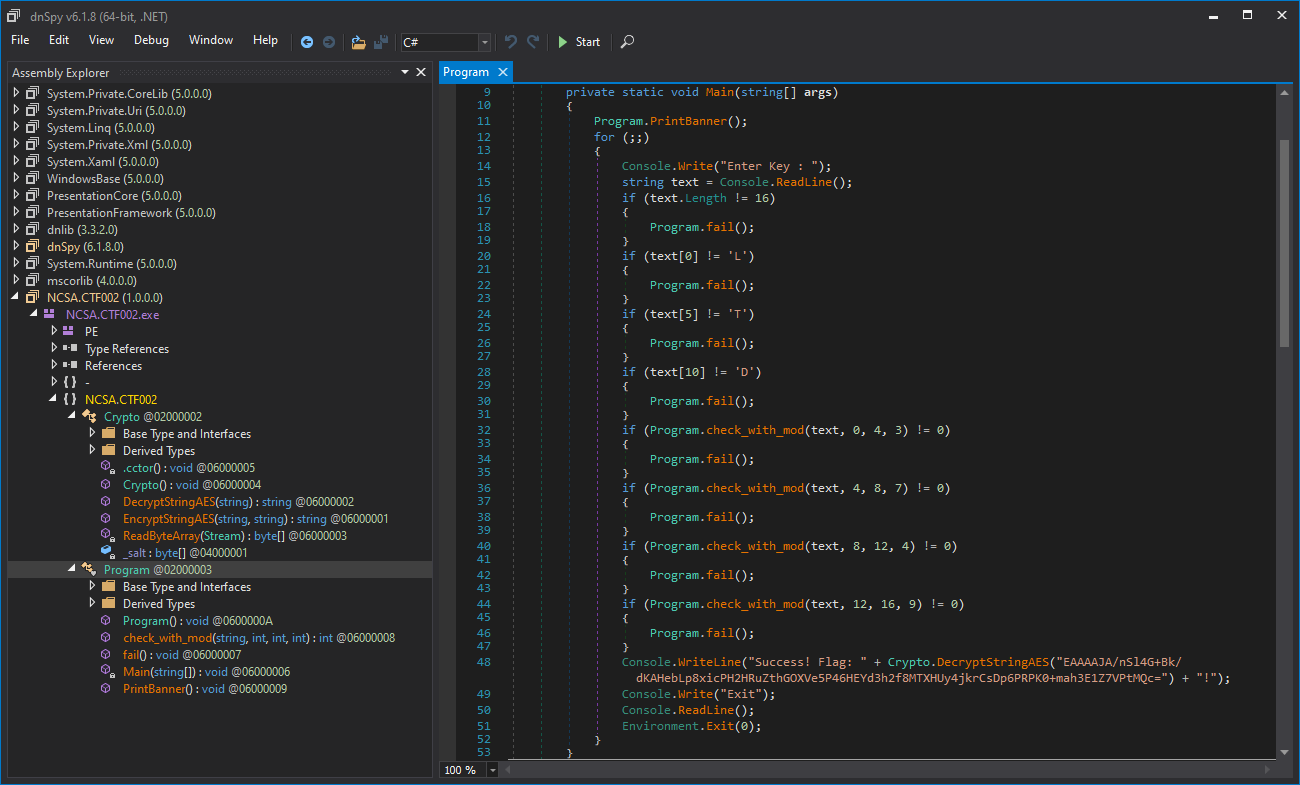Open the Edit menu
Image resolution: width=1300 pixels, height=785 pixels.
[x=59, y=40]
